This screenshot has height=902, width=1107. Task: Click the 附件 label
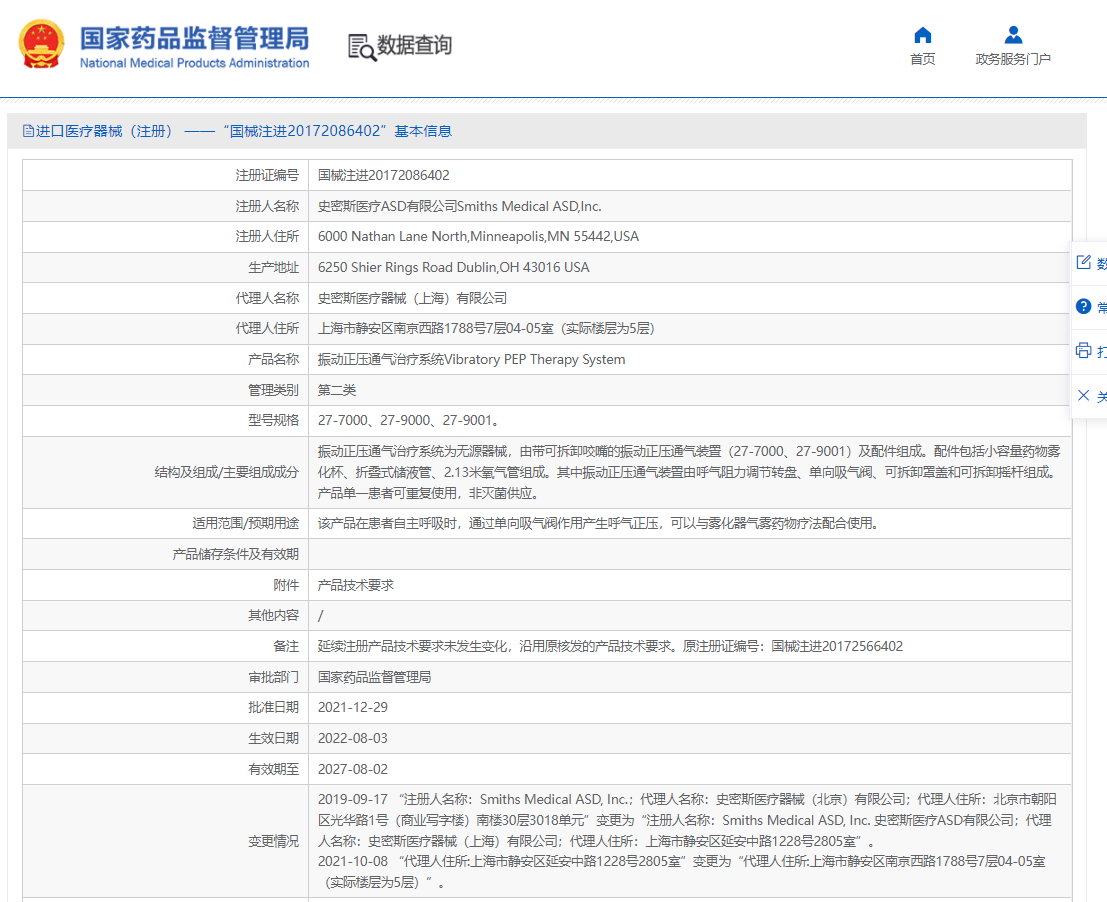coord(286,585)
